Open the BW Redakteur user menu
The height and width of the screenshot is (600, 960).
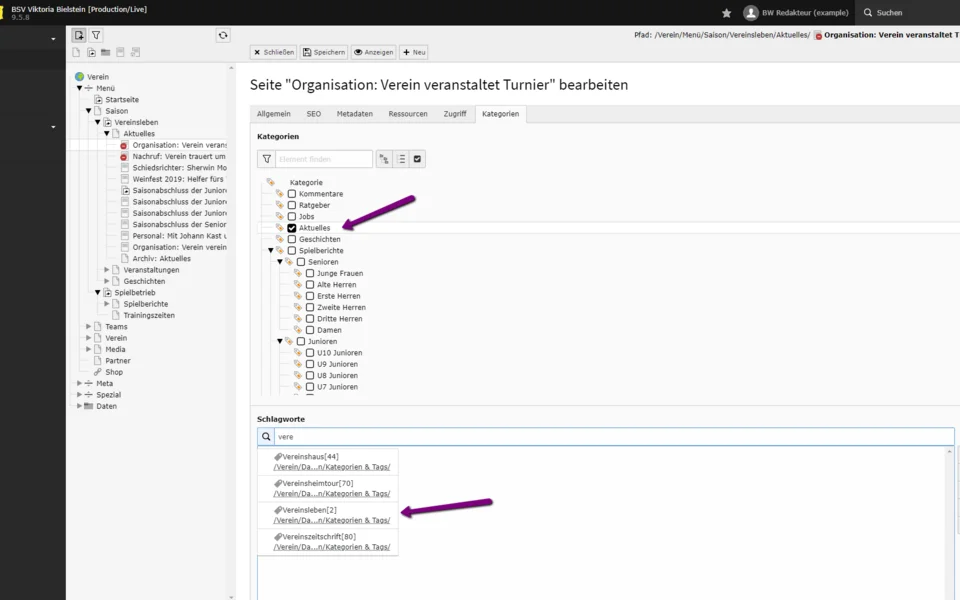tap(796, 13)
